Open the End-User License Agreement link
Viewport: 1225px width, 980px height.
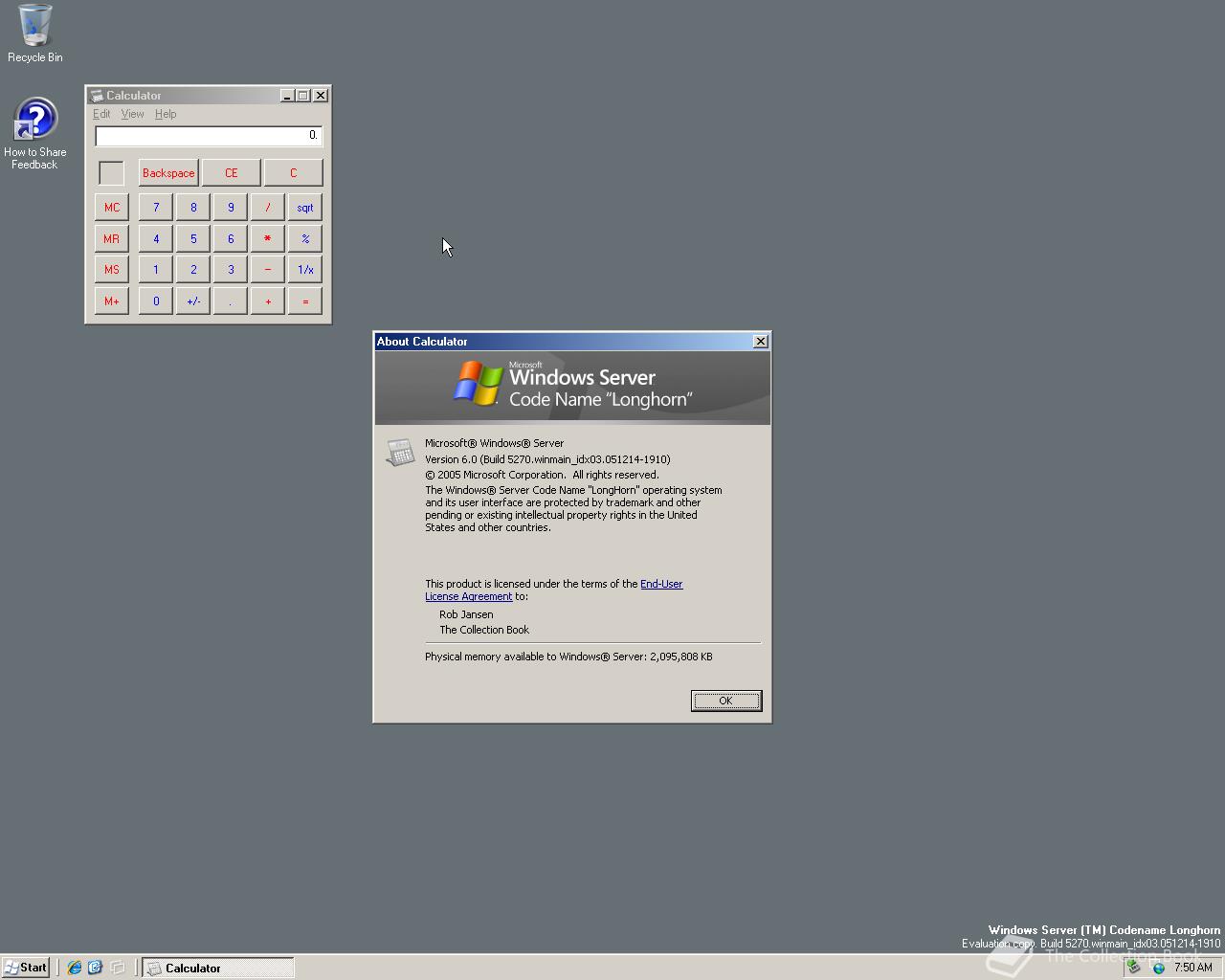click(x=660, y=584)
